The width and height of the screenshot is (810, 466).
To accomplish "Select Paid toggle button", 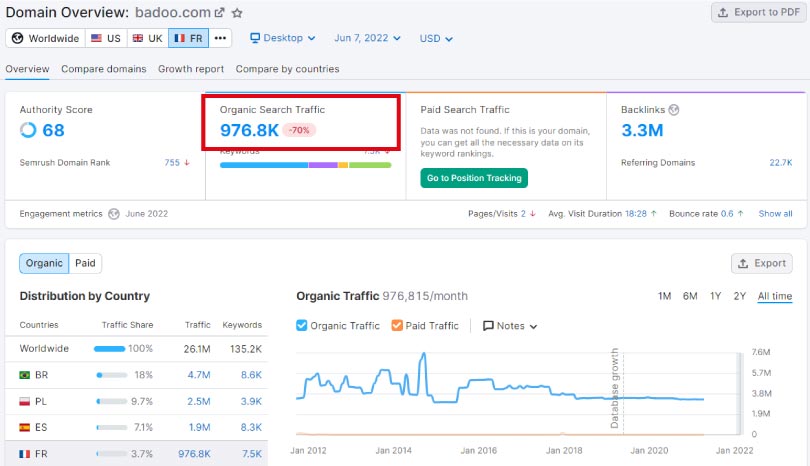I will [85, 263].
